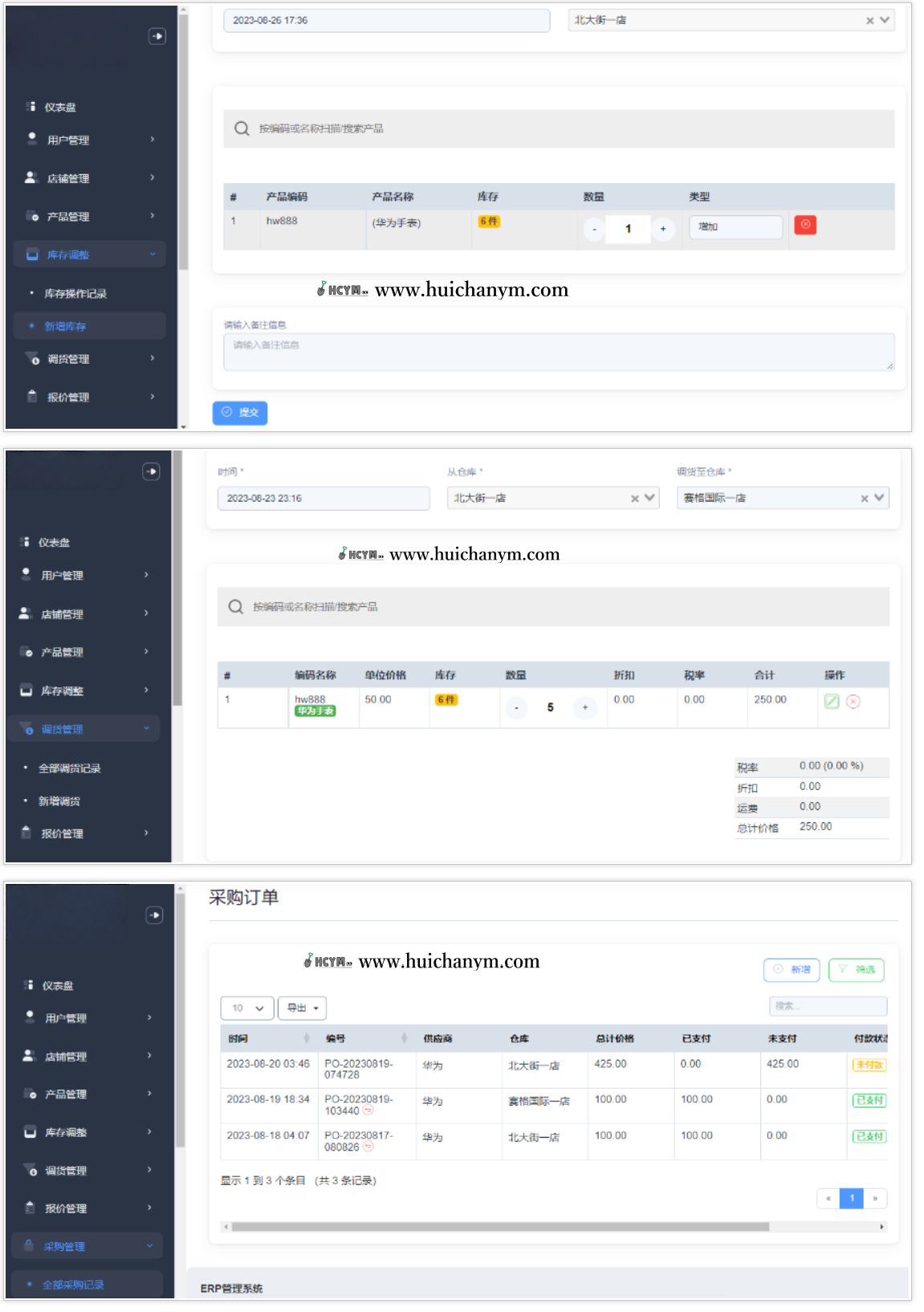Viewport: 924px width, 1312px height.
Task: Collapse sidebar using arrow icon in 调货 transfer screen
Action: point(151,471)
